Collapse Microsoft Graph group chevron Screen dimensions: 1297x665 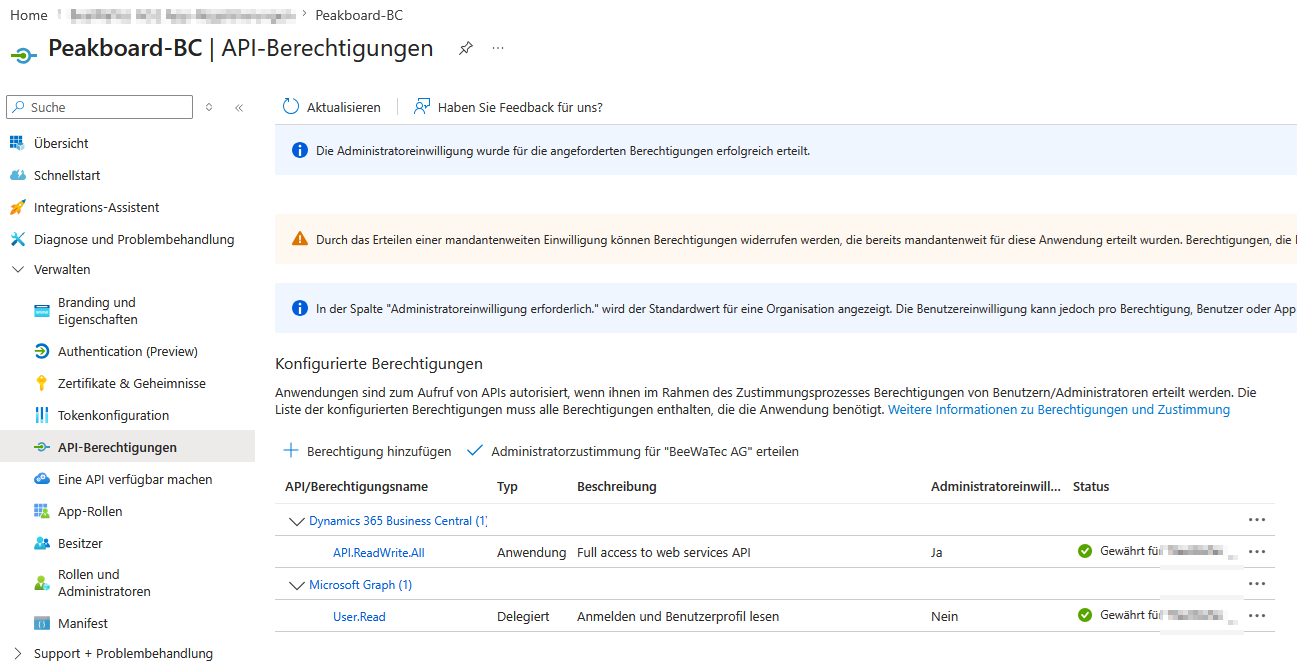[x=296, y=585]
